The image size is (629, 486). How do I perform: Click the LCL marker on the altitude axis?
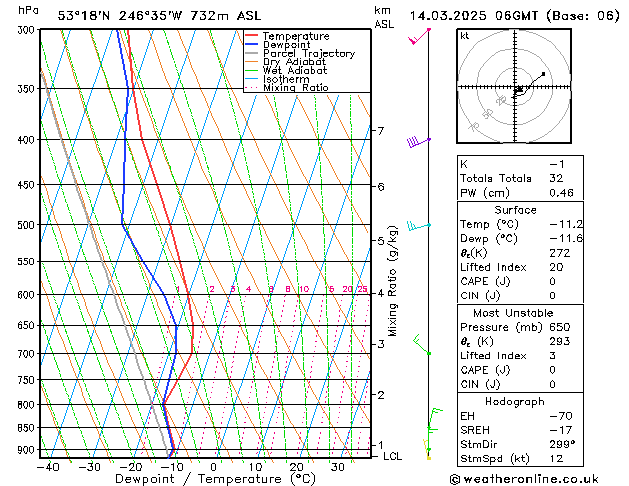[392, 456]
